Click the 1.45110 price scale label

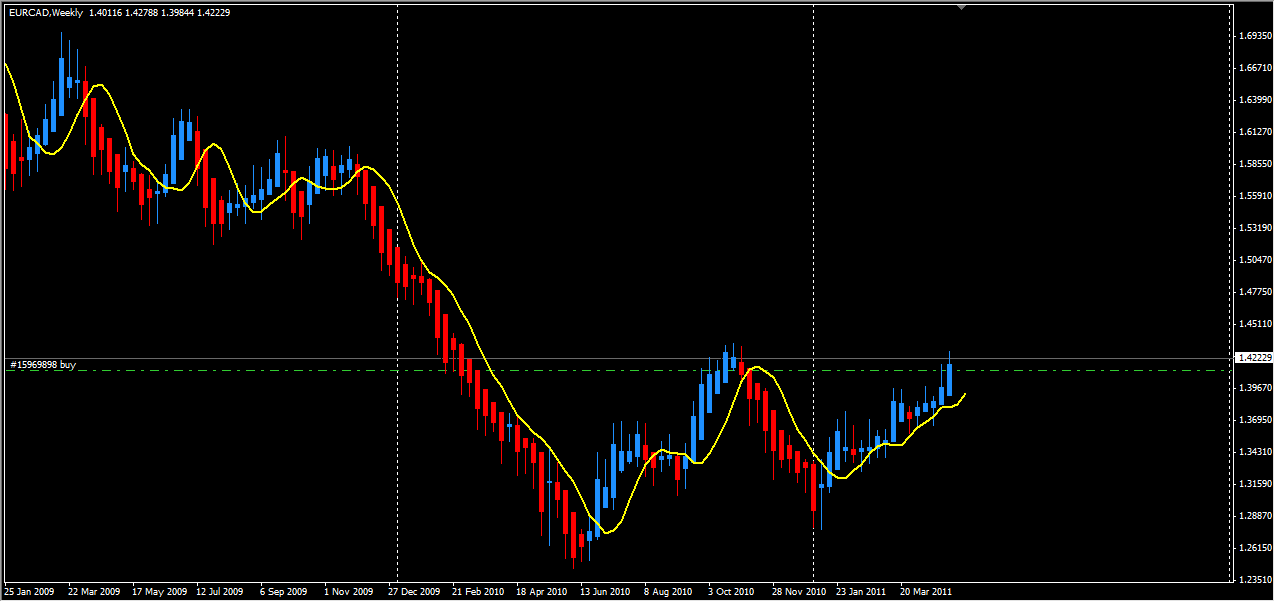pyautogui.click(x=1253, y=323)
